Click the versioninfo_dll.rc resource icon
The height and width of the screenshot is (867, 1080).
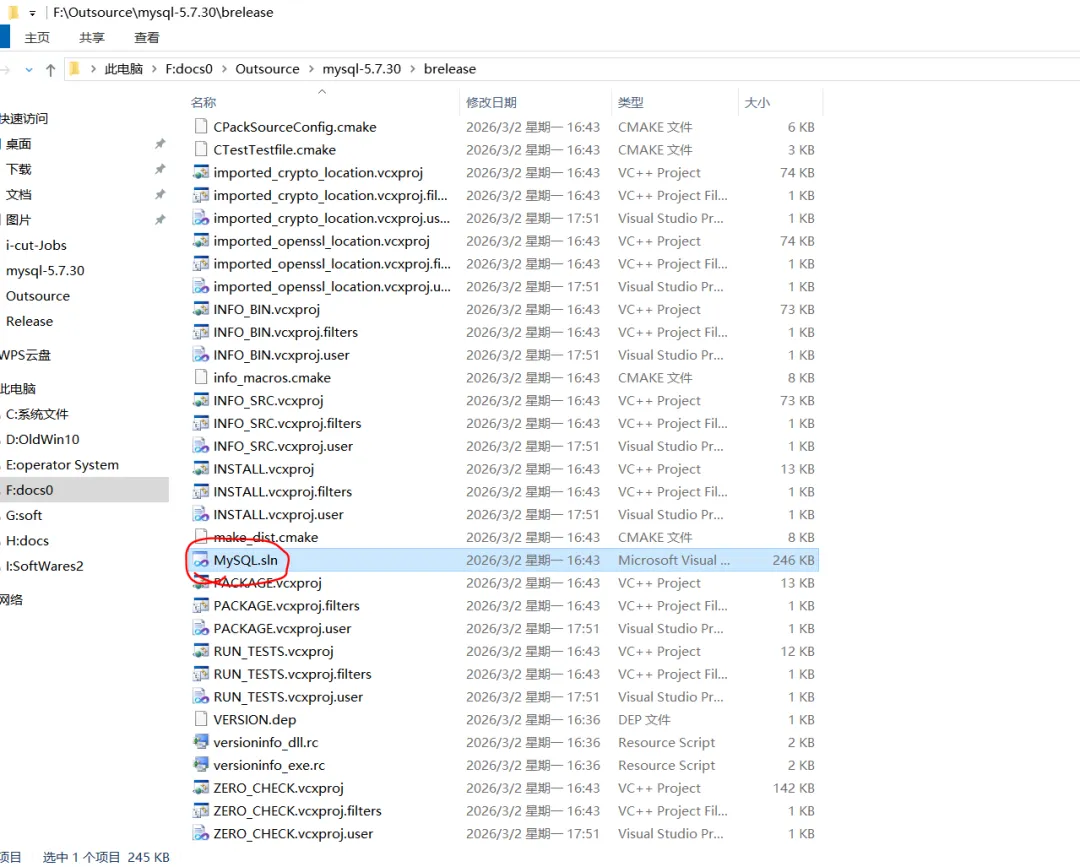coord(200,742)
